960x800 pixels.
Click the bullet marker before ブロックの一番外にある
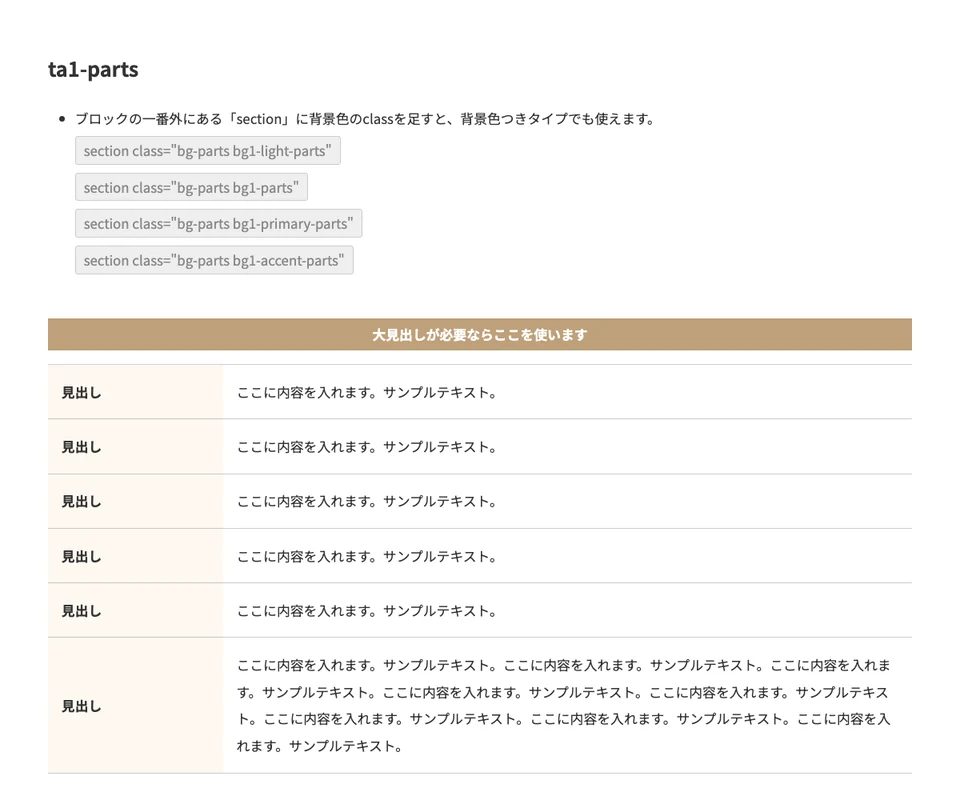pos(62,119)
